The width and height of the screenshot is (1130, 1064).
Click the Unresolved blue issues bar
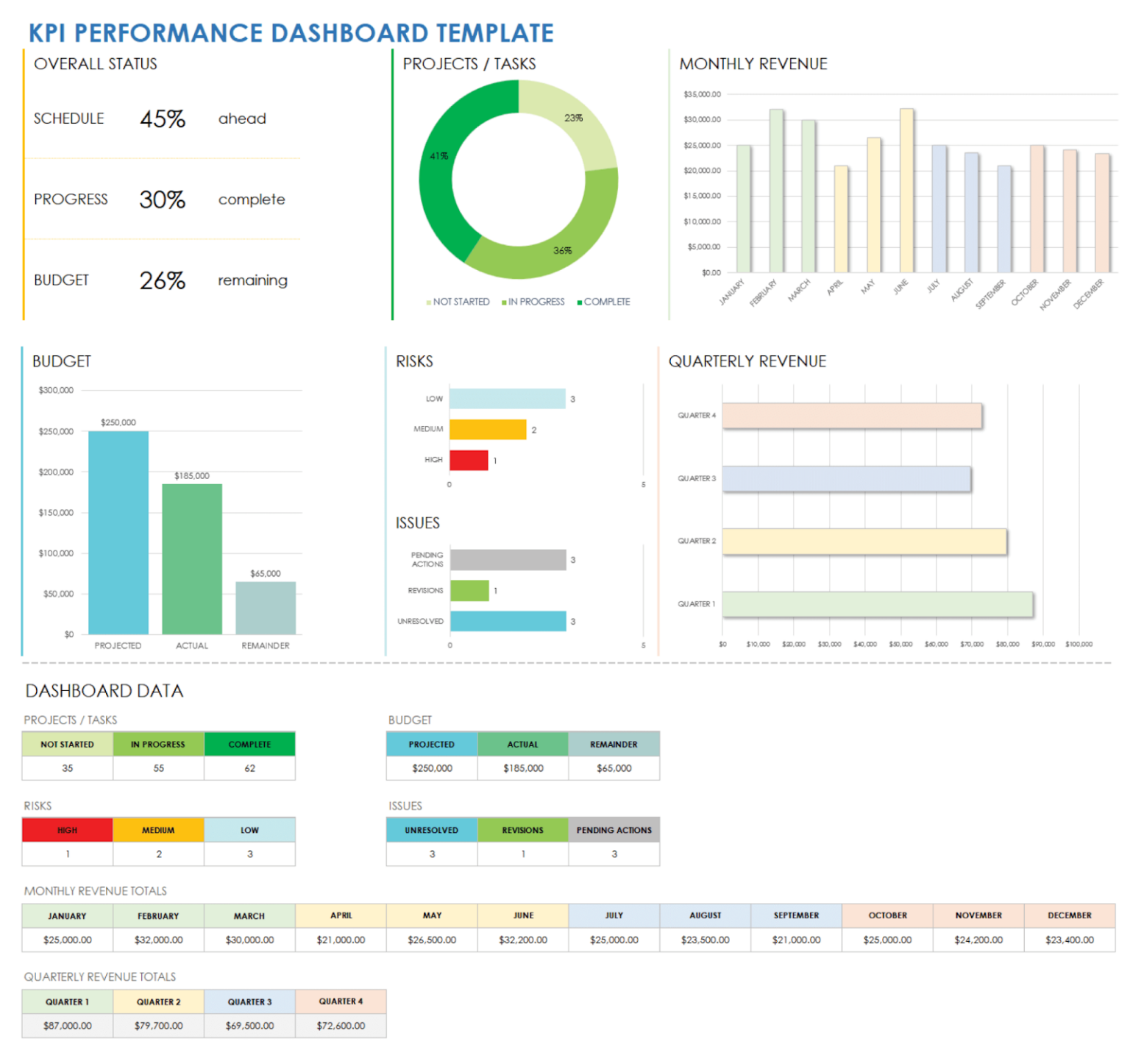[x=508, y=621]
